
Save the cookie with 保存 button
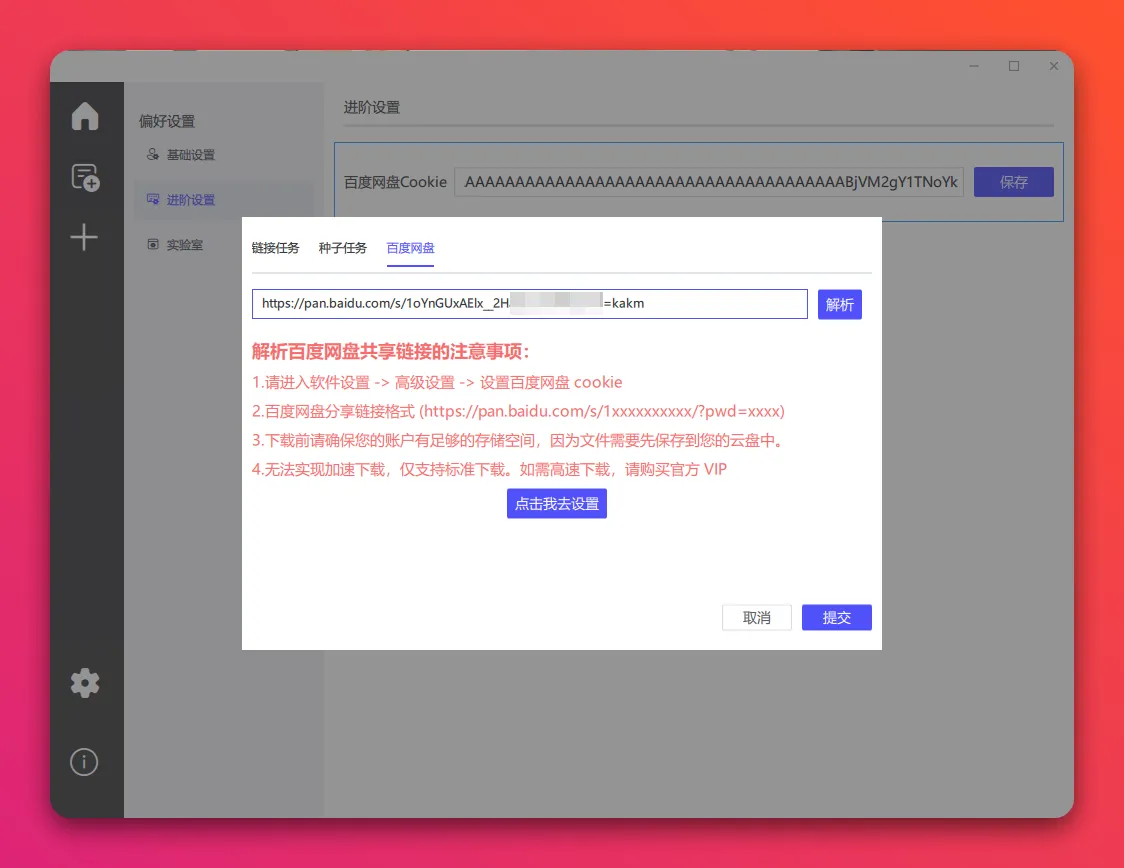(x=1013, y=182)
